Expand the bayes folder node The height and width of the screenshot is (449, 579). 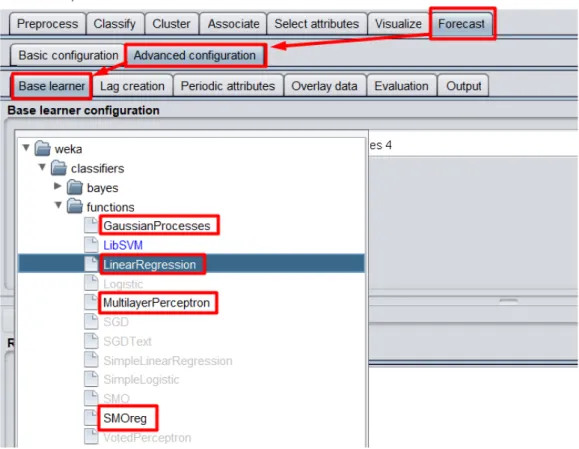58,186
